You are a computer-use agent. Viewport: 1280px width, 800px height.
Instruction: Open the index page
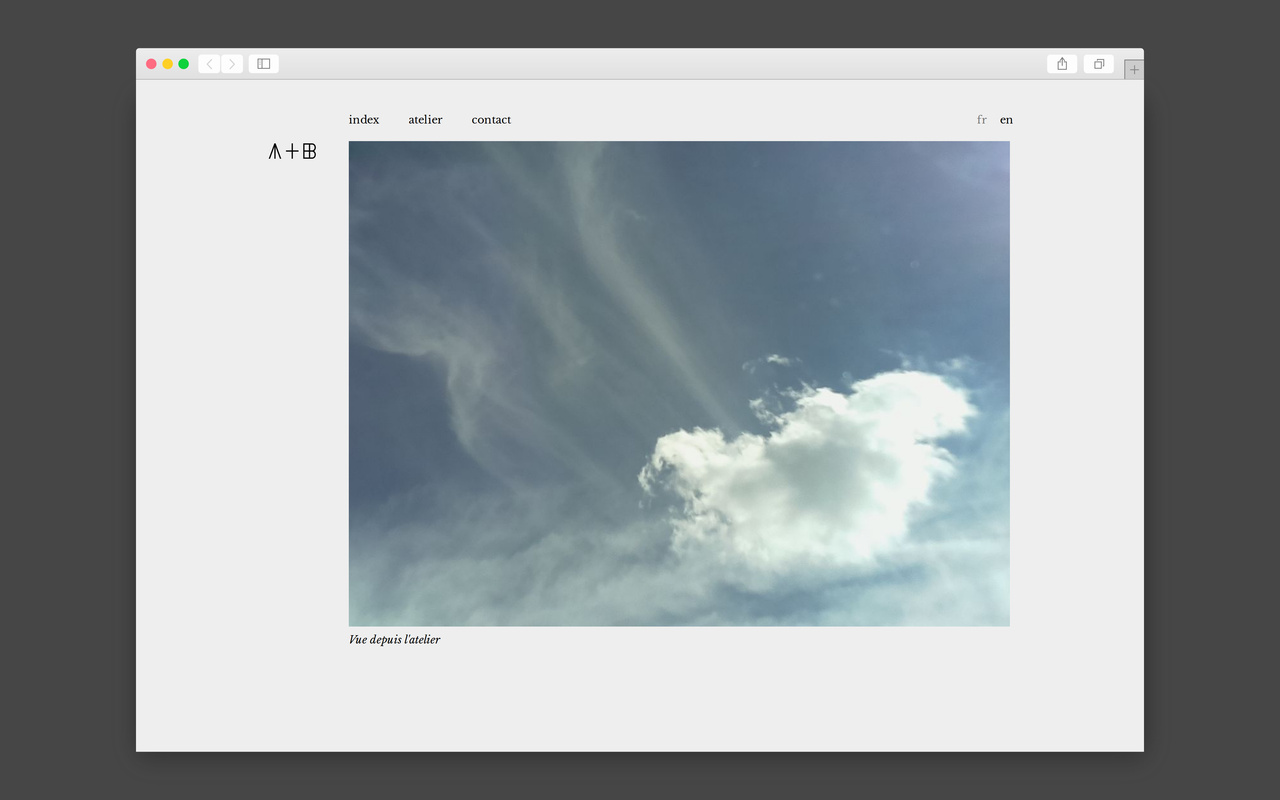364,120
